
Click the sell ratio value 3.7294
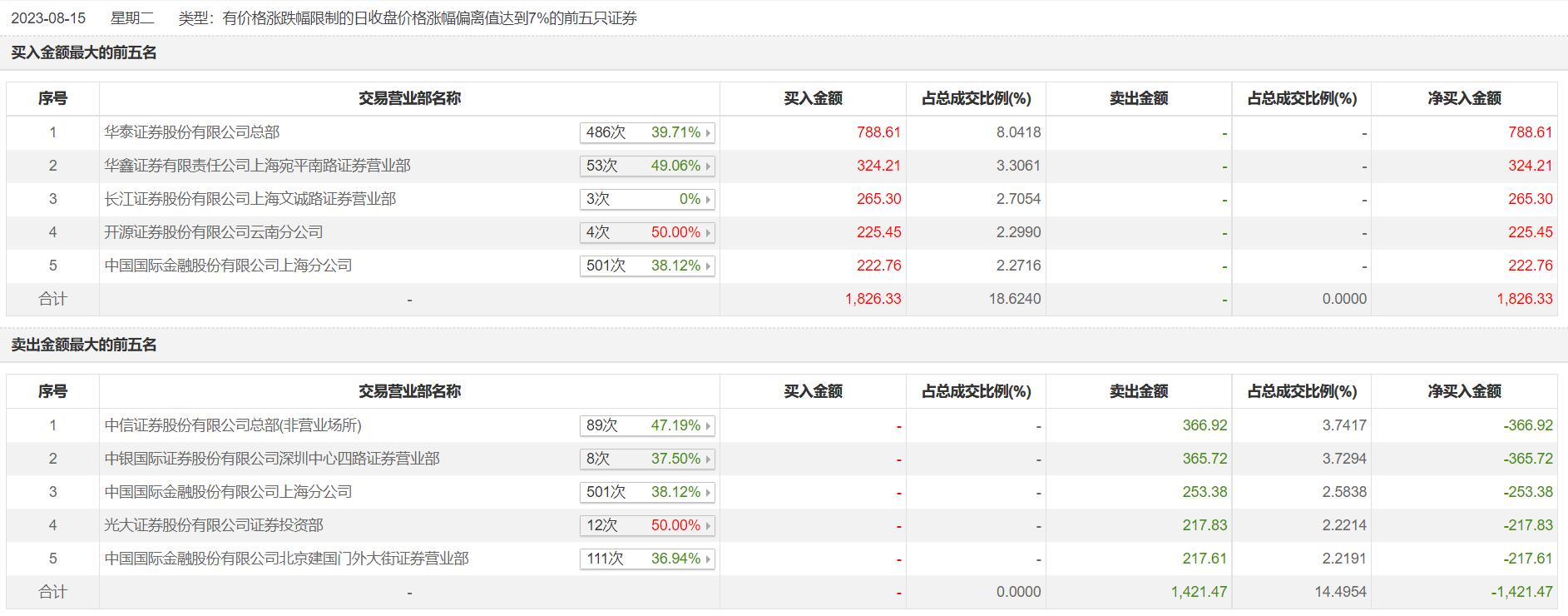1344,459
